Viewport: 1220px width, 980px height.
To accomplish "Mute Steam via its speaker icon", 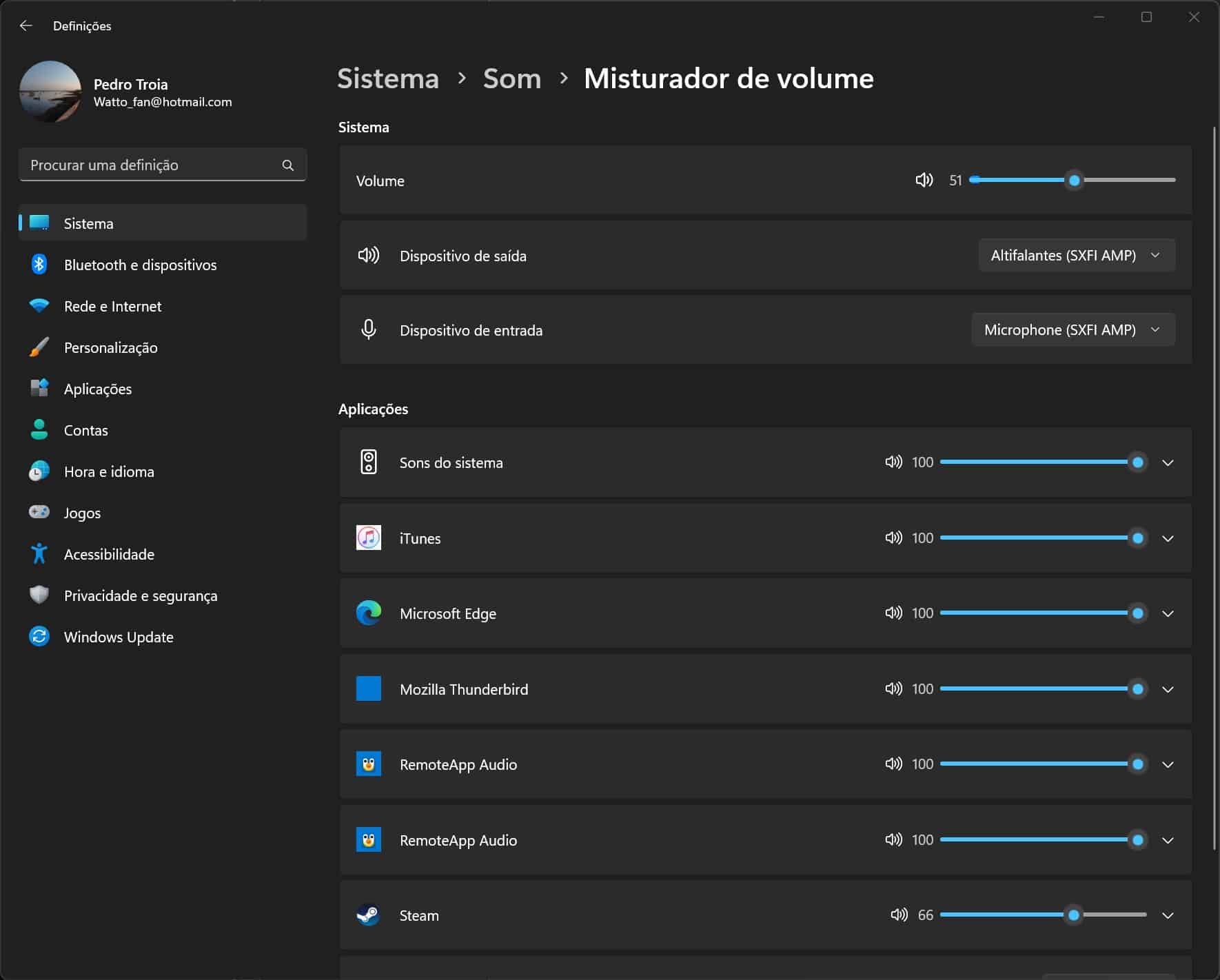I will click(899, 915).
